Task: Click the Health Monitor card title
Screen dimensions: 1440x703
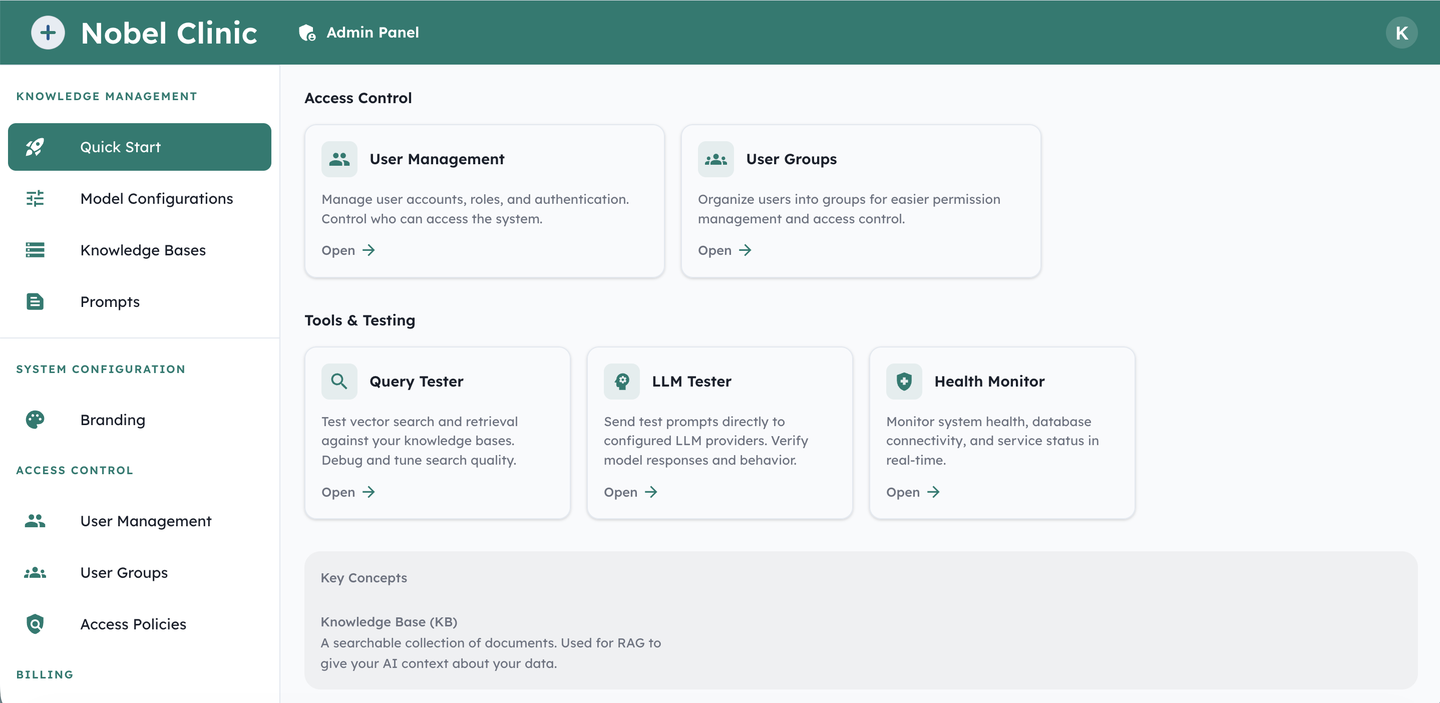Action: click(x=989, y=381)
